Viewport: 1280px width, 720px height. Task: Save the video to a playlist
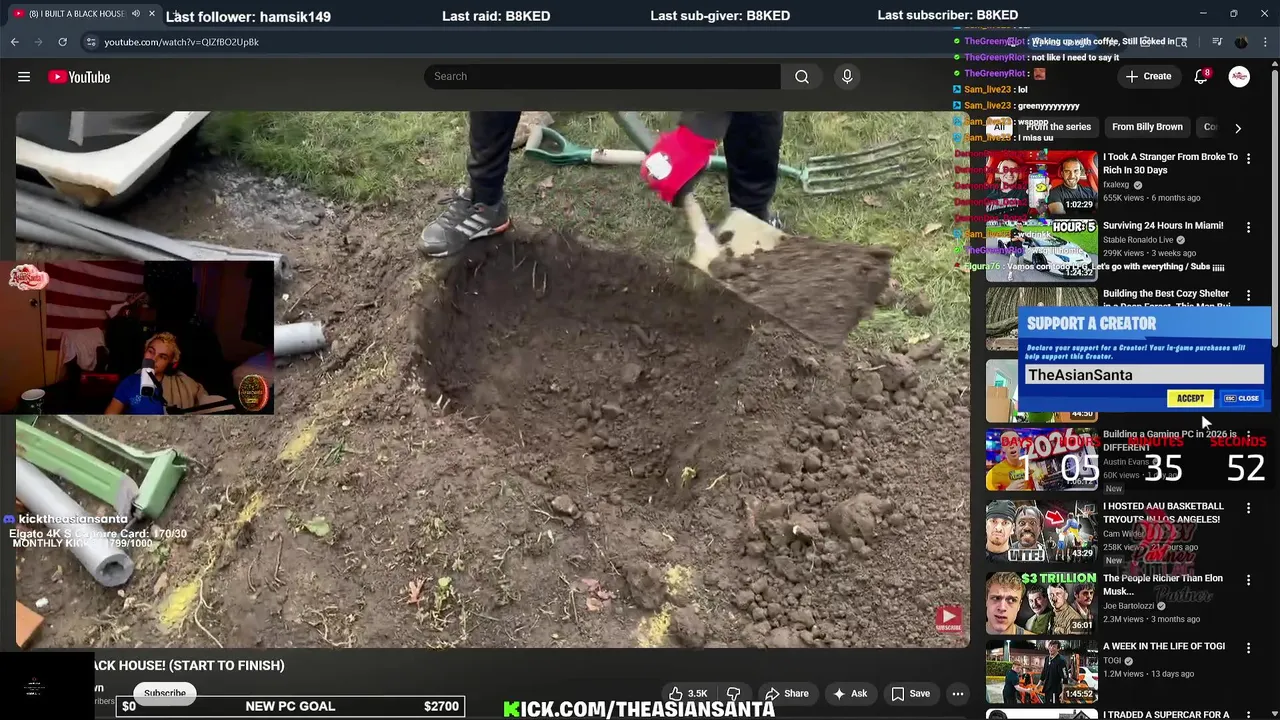[x=911, y=693]
